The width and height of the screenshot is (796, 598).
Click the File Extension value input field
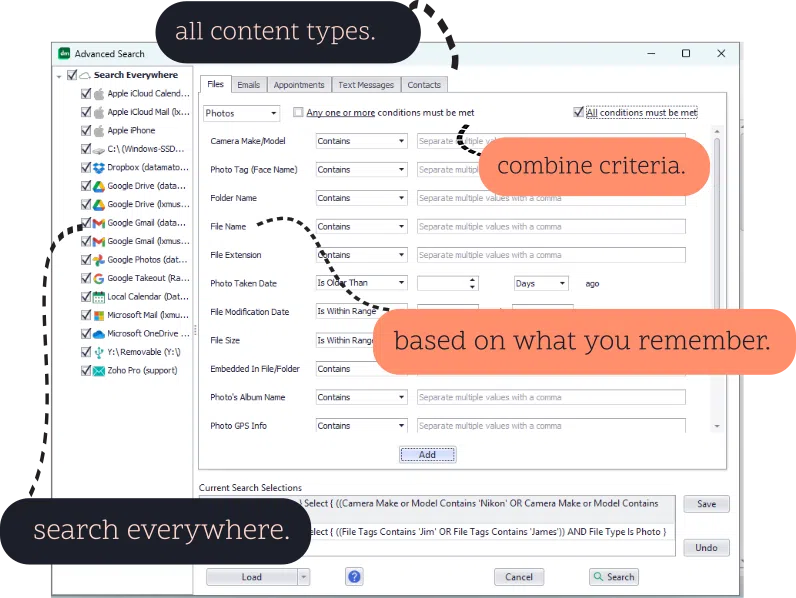coord(551,255)
